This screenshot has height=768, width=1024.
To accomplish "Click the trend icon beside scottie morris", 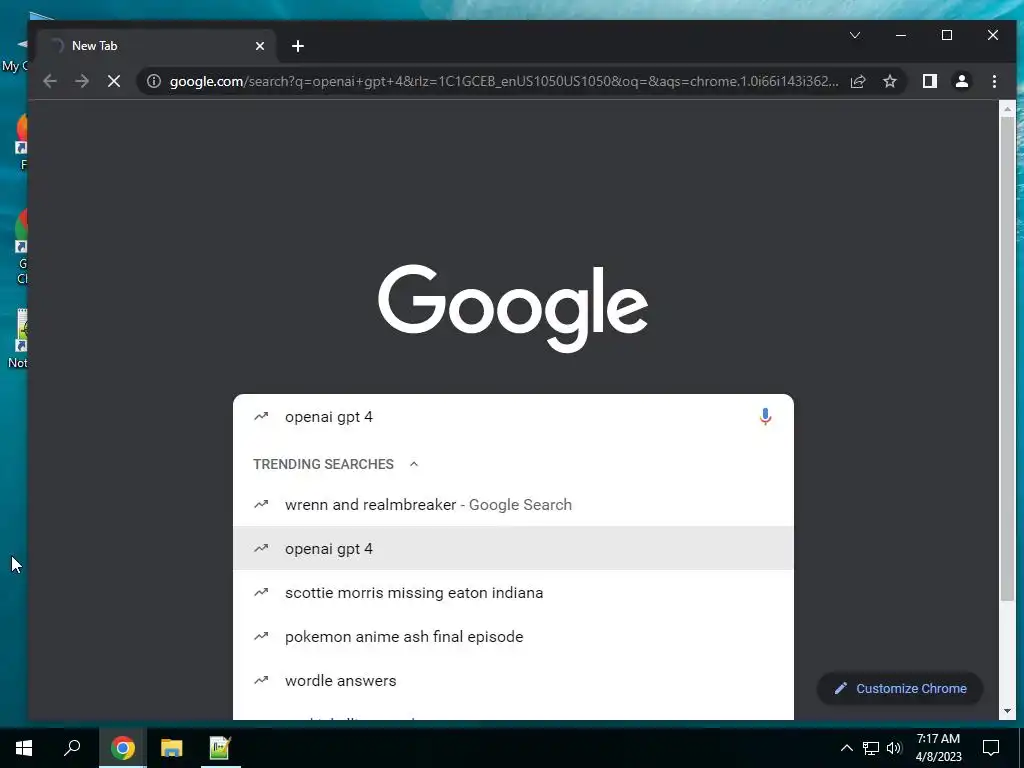I will tap(261, 592).
